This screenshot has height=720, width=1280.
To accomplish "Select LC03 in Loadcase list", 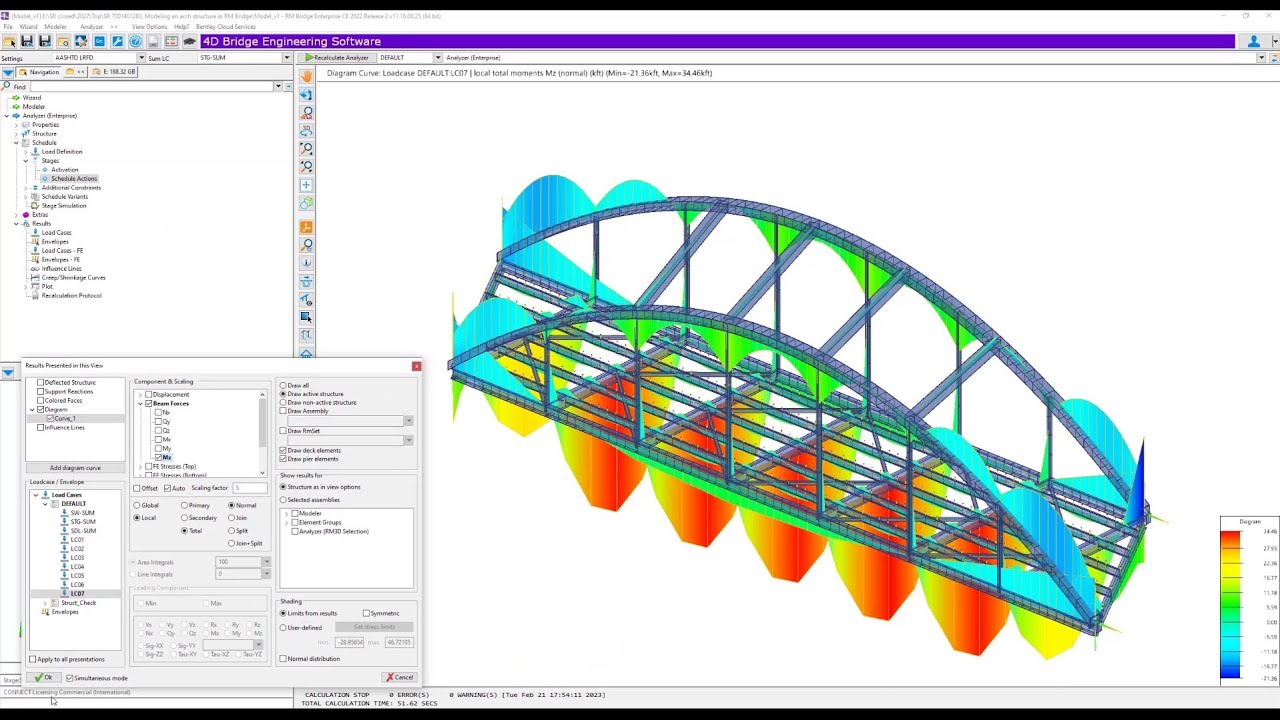I will [x=77, y=557].
